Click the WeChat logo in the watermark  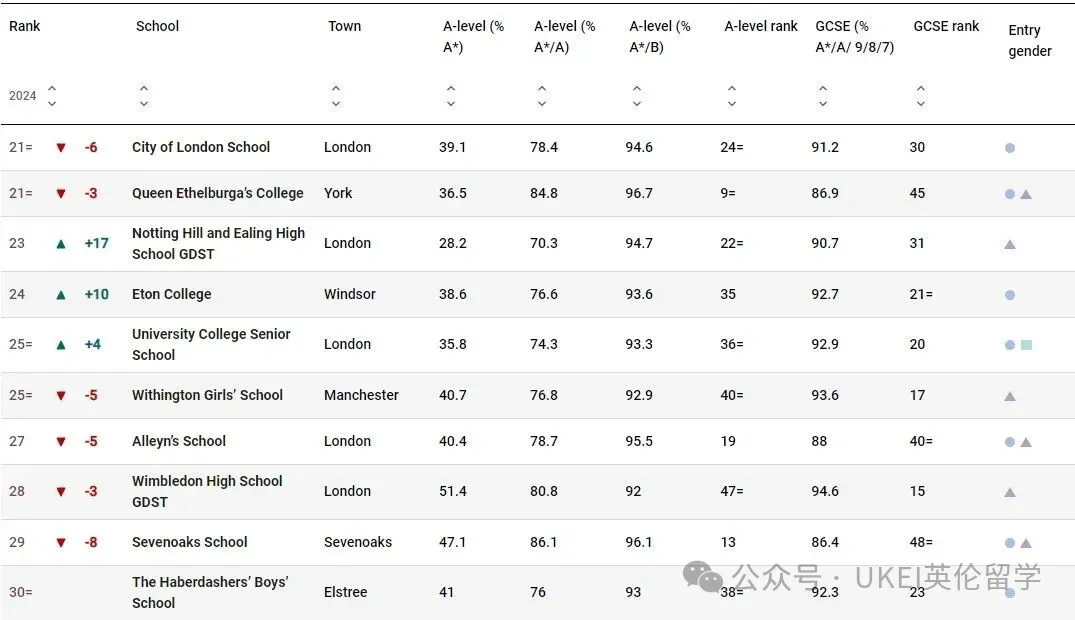pos(703,576)
